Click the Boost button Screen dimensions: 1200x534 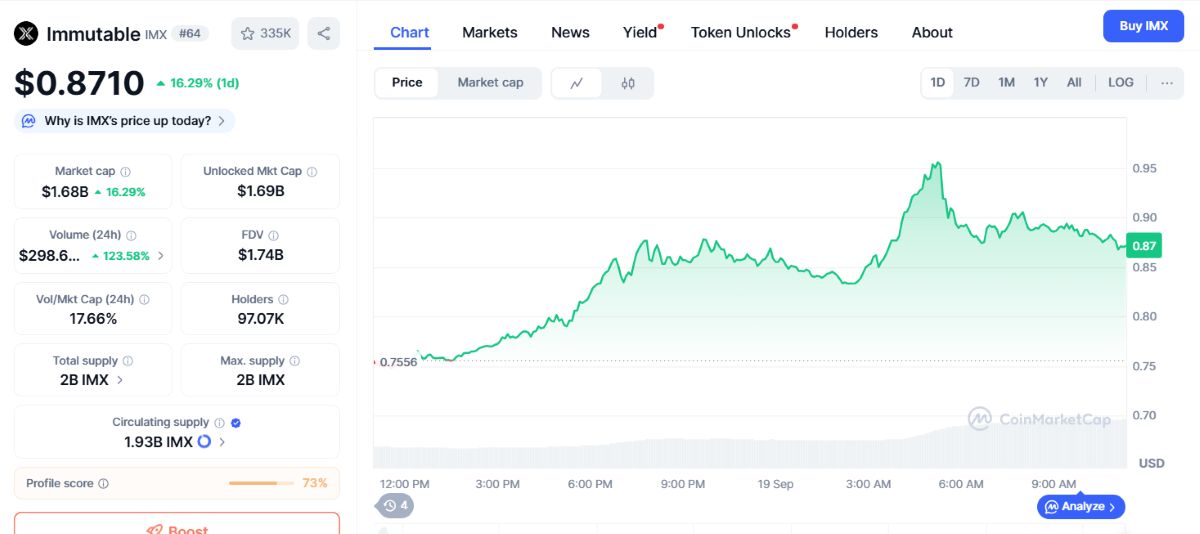coord(177,524)
